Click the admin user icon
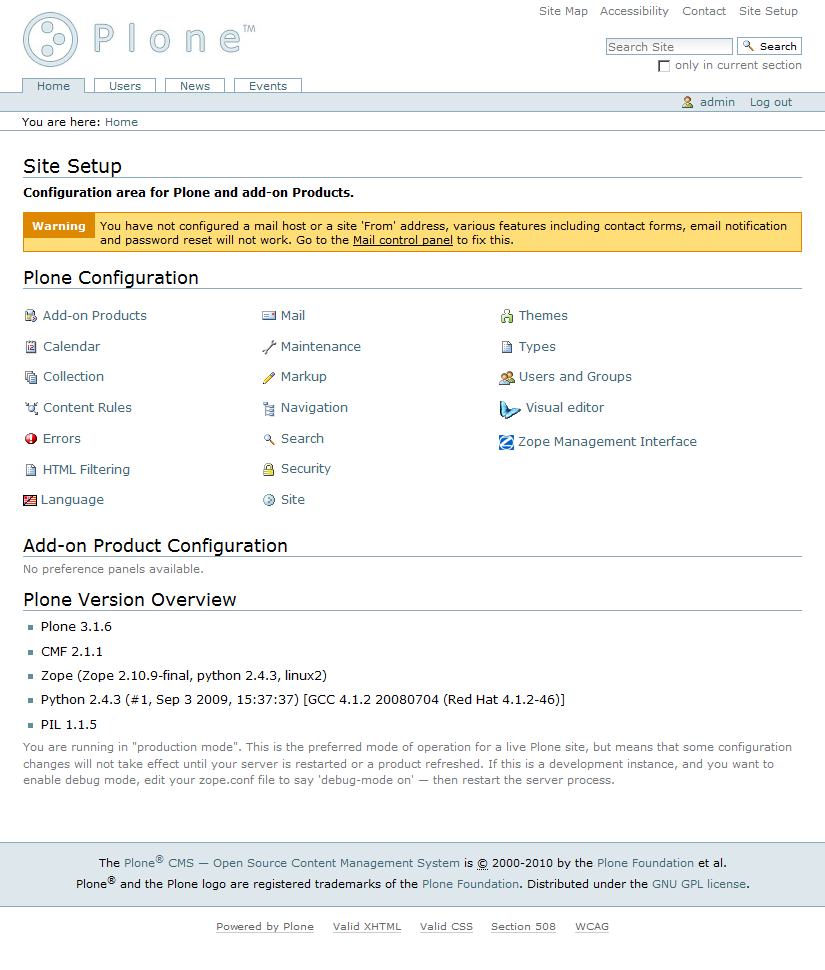 pos(687,102)
